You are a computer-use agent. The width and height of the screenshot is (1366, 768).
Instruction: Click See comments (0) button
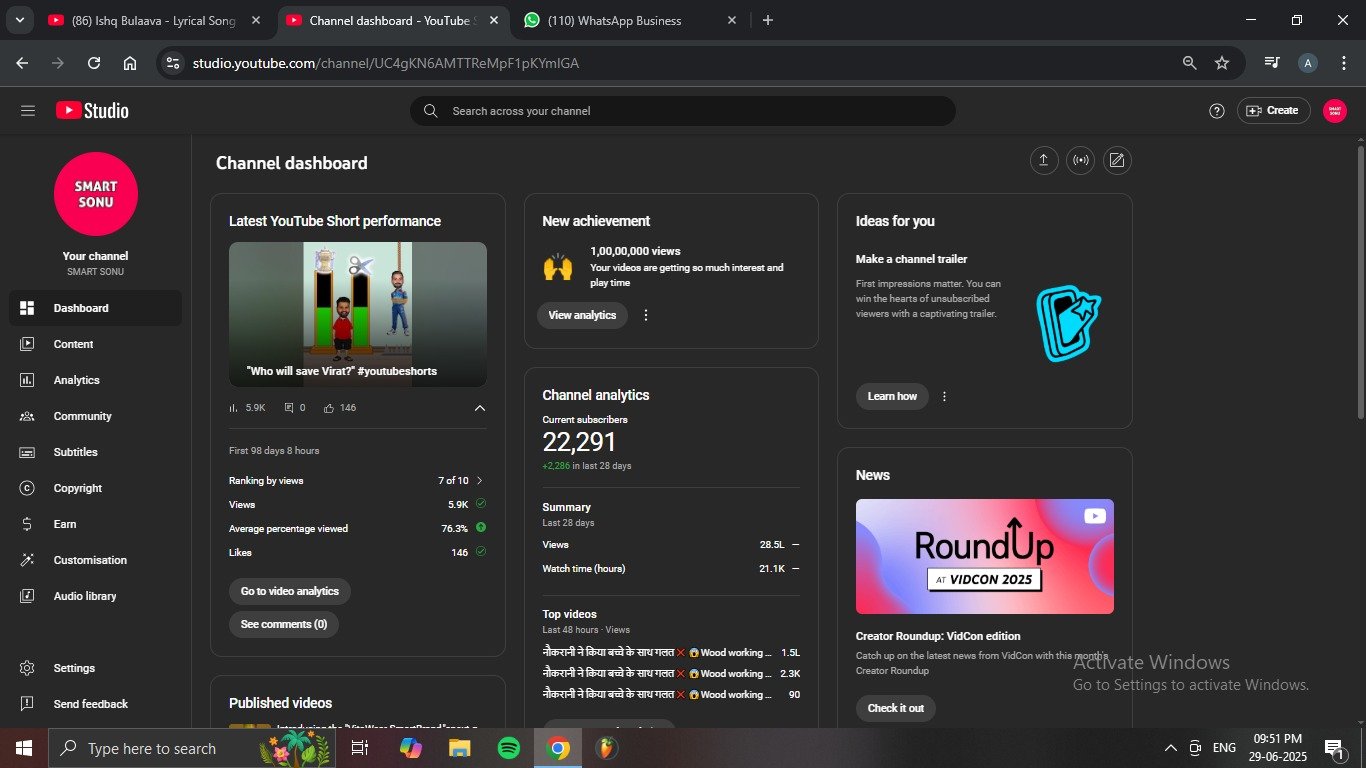(284, 624)
